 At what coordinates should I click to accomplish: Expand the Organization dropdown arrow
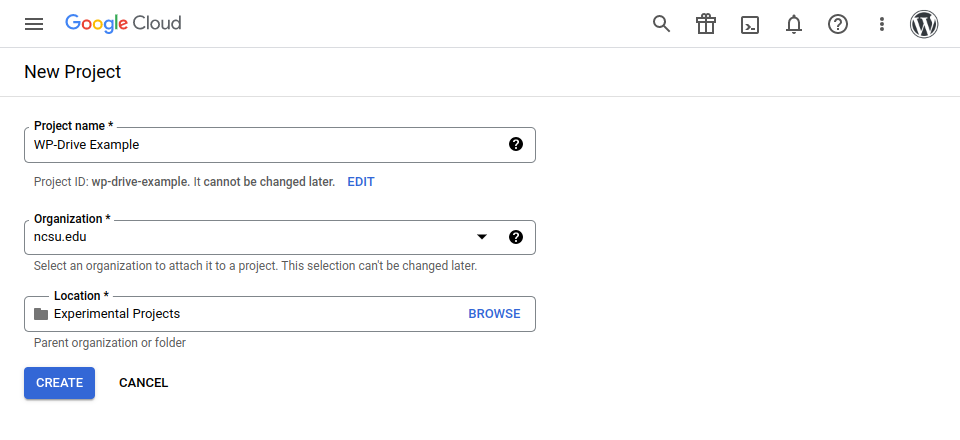coord(482,237)
